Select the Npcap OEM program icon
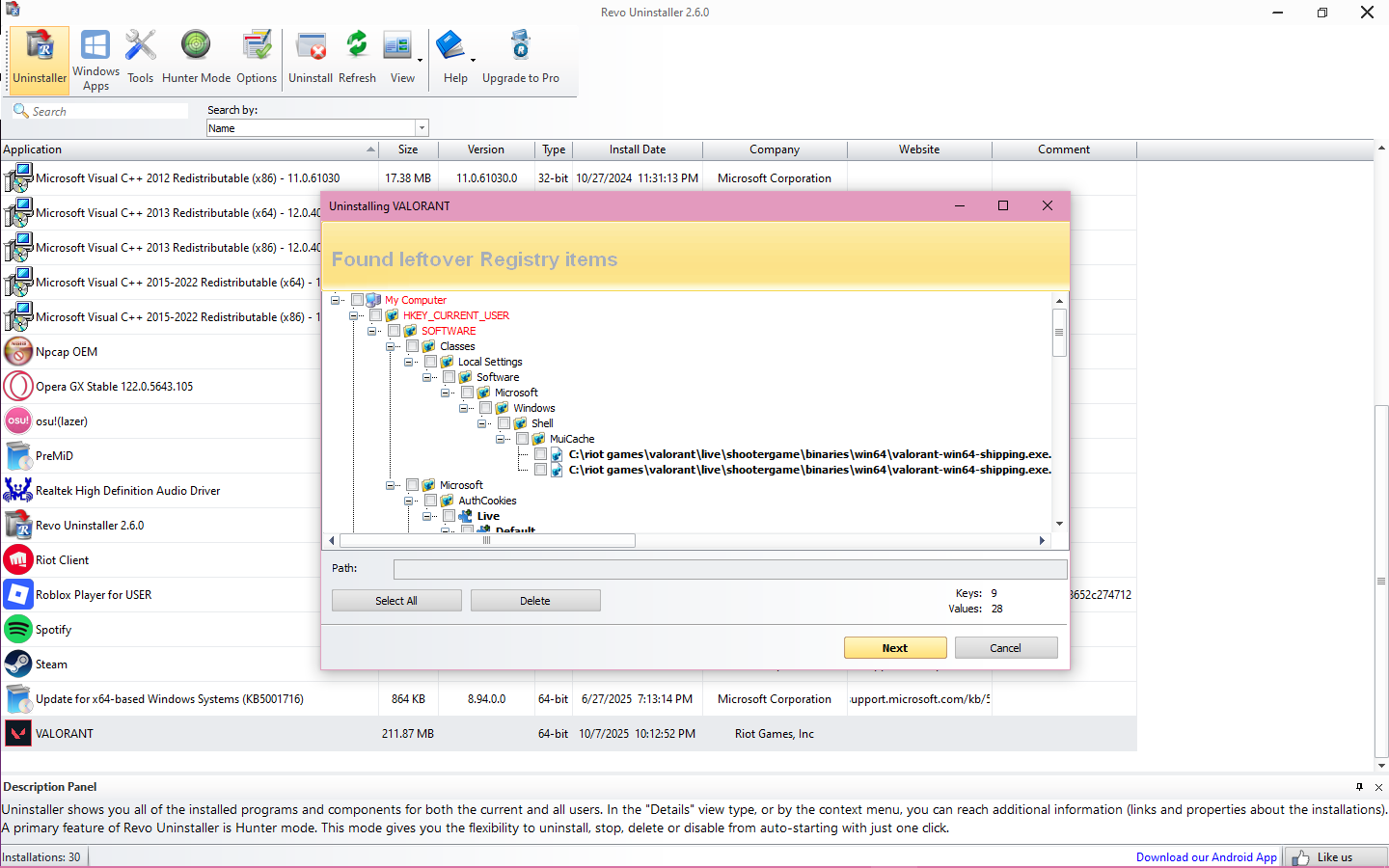The image size is (1389, 868). (18, 352)
